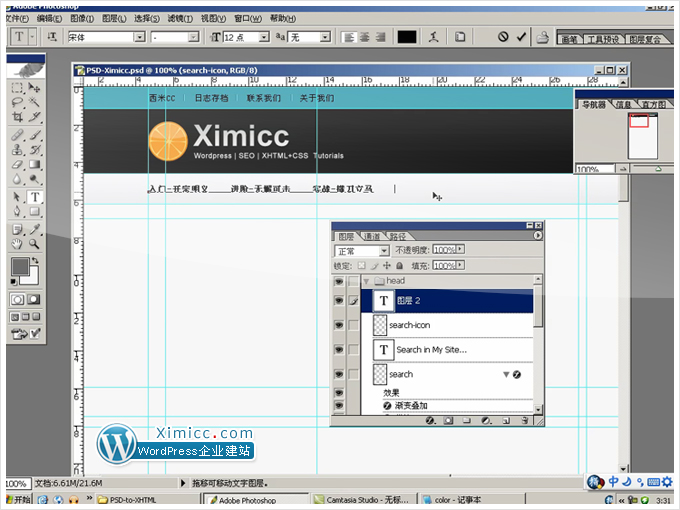
Task: Click the create warped text icon
Action: 433,37
